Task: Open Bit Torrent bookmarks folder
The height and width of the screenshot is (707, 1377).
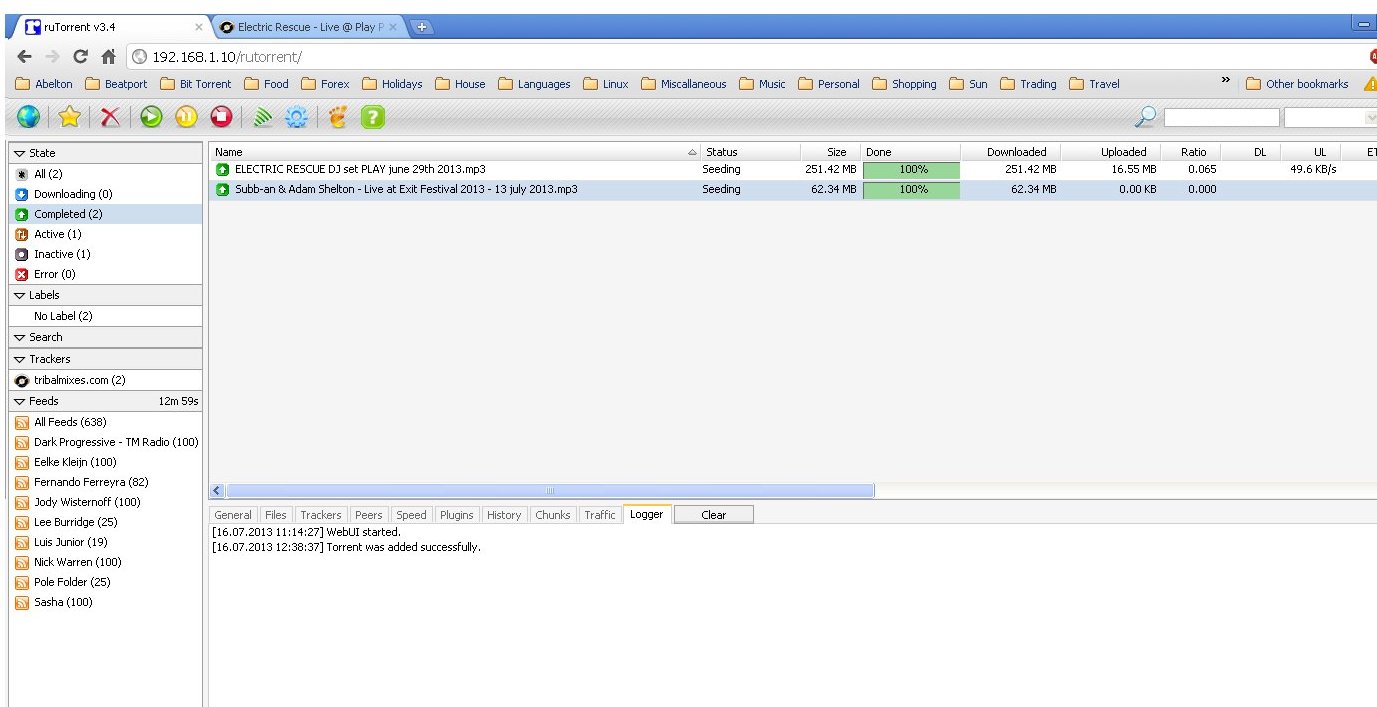Action: [195, 84]
